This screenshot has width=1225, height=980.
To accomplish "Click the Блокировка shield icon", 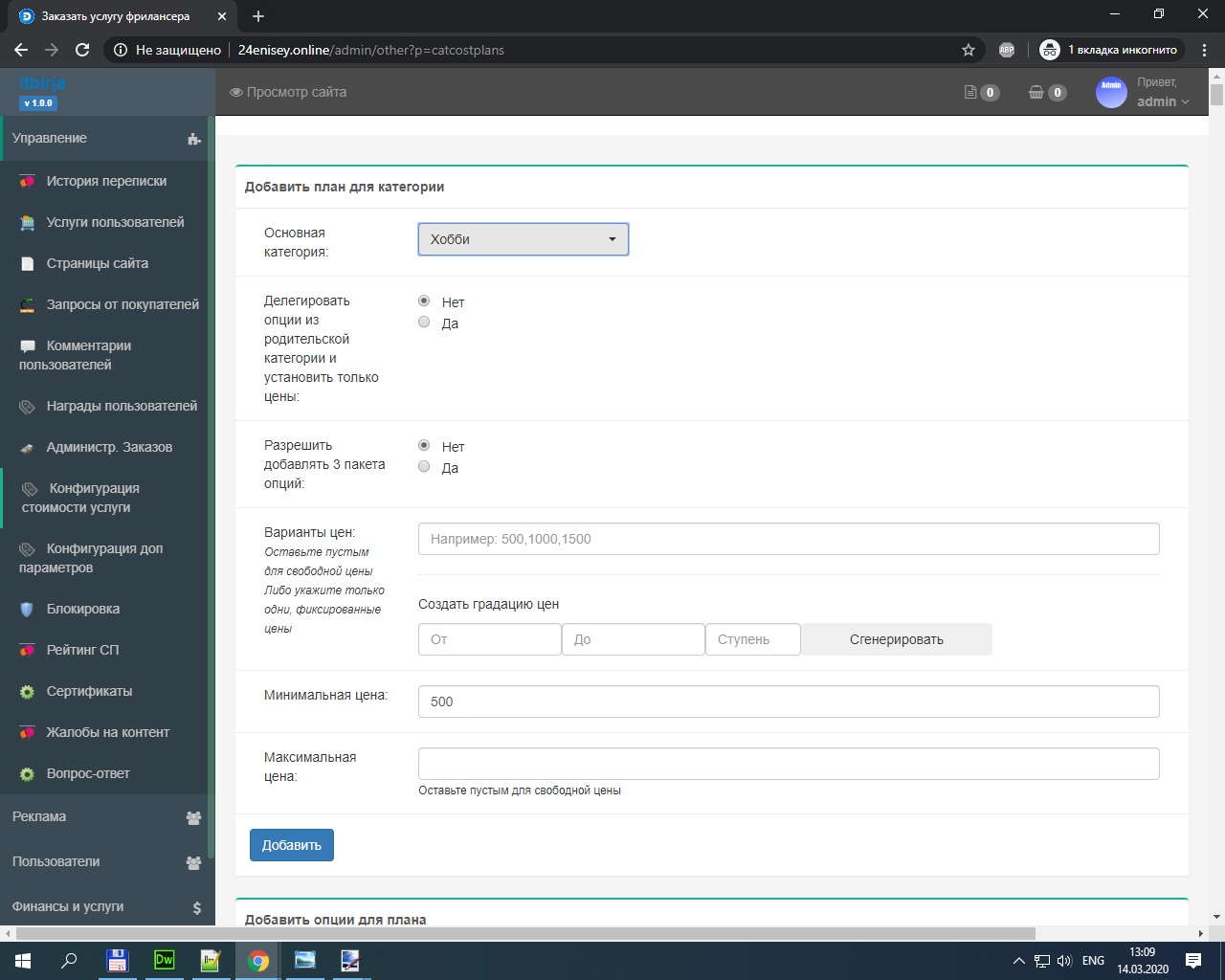I will point(28,609).
